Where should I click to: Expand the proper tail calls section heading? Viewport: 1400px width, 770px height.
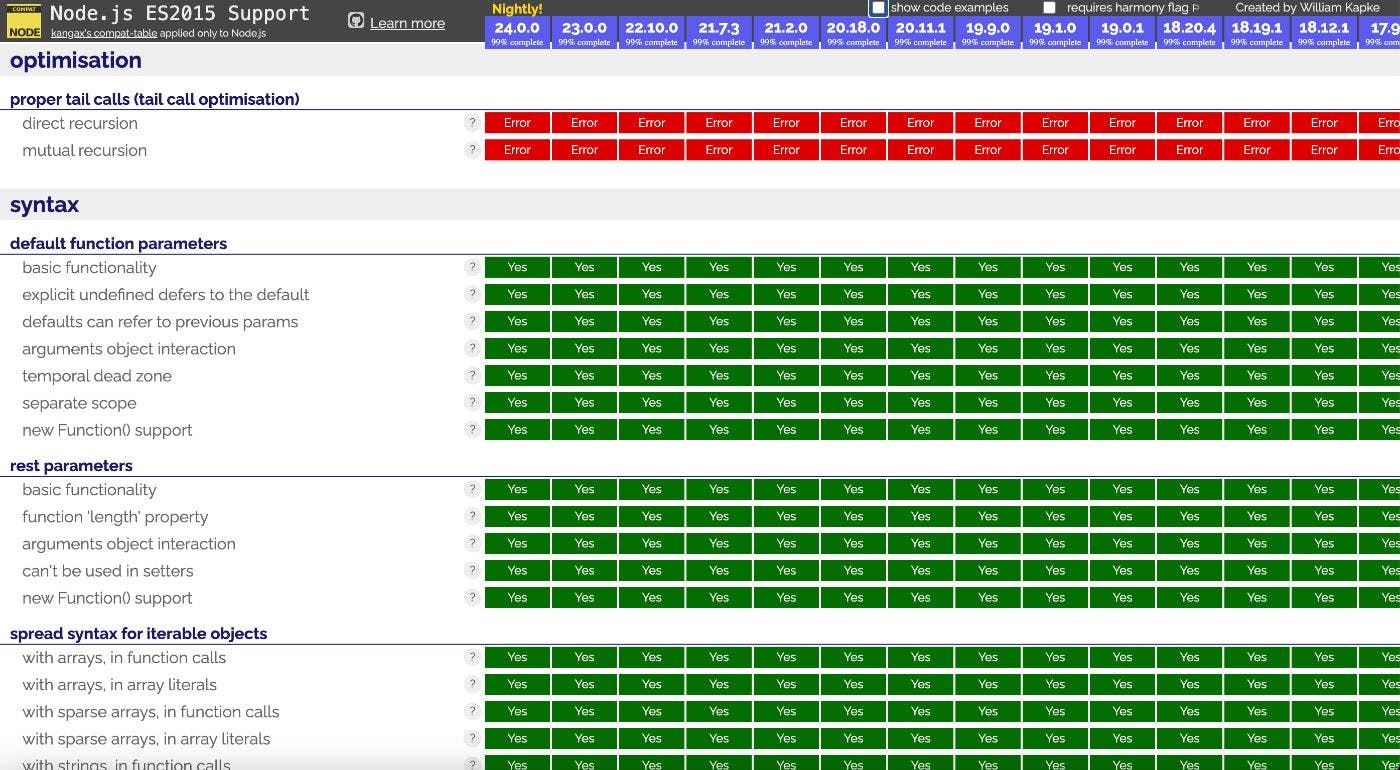[x=155, y=99]
